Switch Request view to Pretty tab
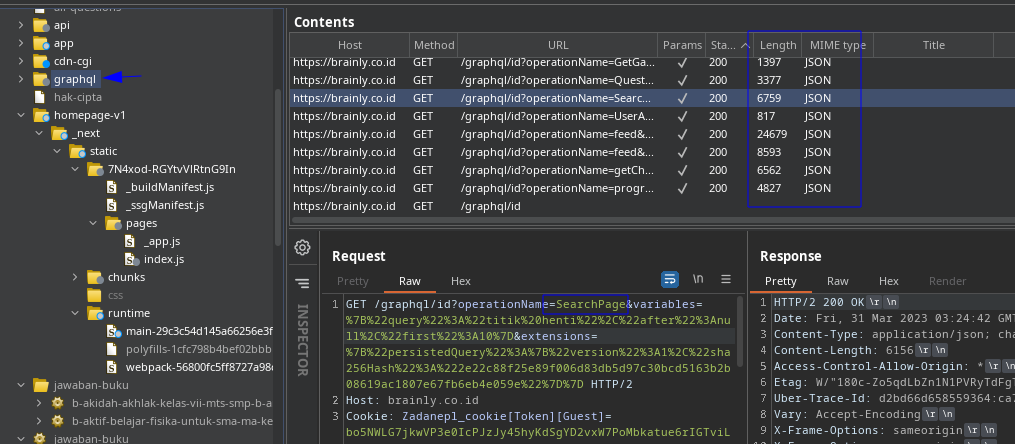 pyautogui.click(x=353, y=281)
